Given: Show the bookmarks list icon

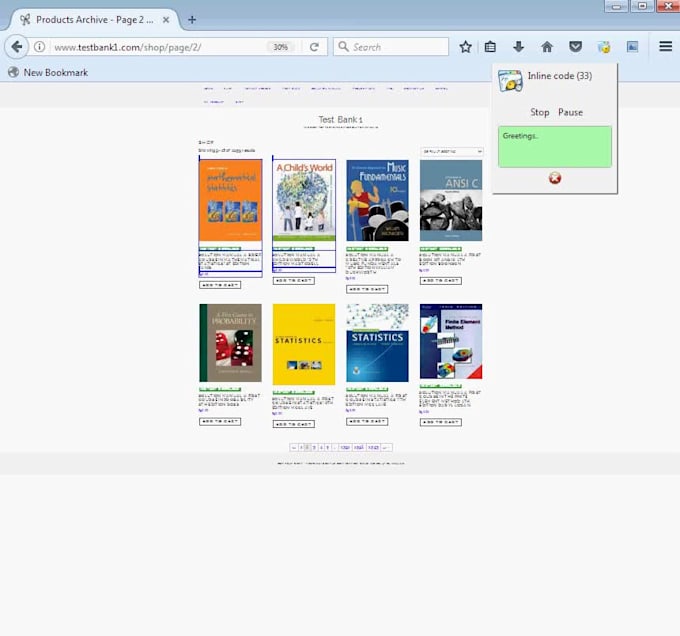Looking at the screenshot, I should click(x=490, y=46).
